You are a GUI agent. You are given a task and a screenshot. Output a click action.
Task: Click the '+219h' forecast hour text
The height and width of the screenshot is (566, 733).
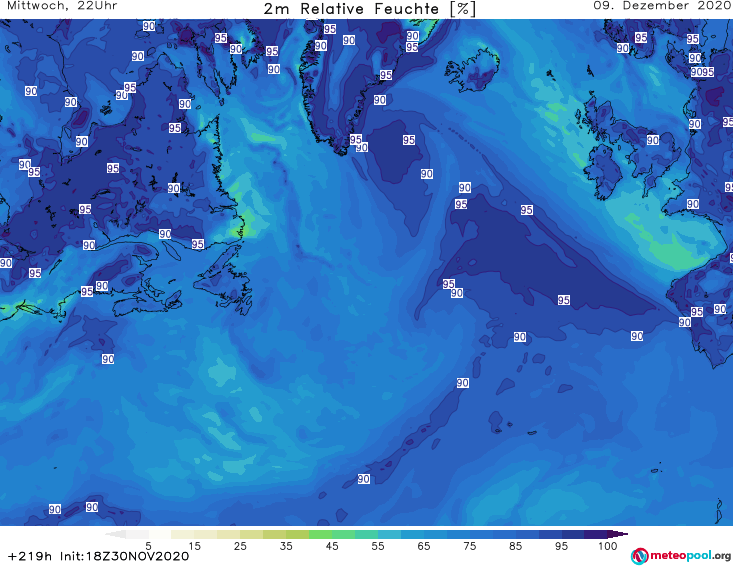[30, 556]
